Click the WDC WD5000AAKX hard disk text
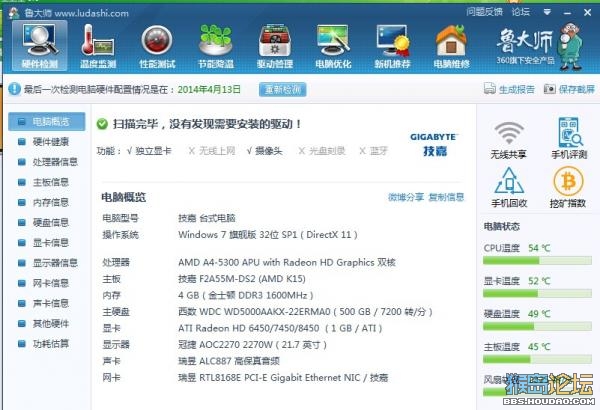This screenshot has width=600, height=410. (305, 312)
